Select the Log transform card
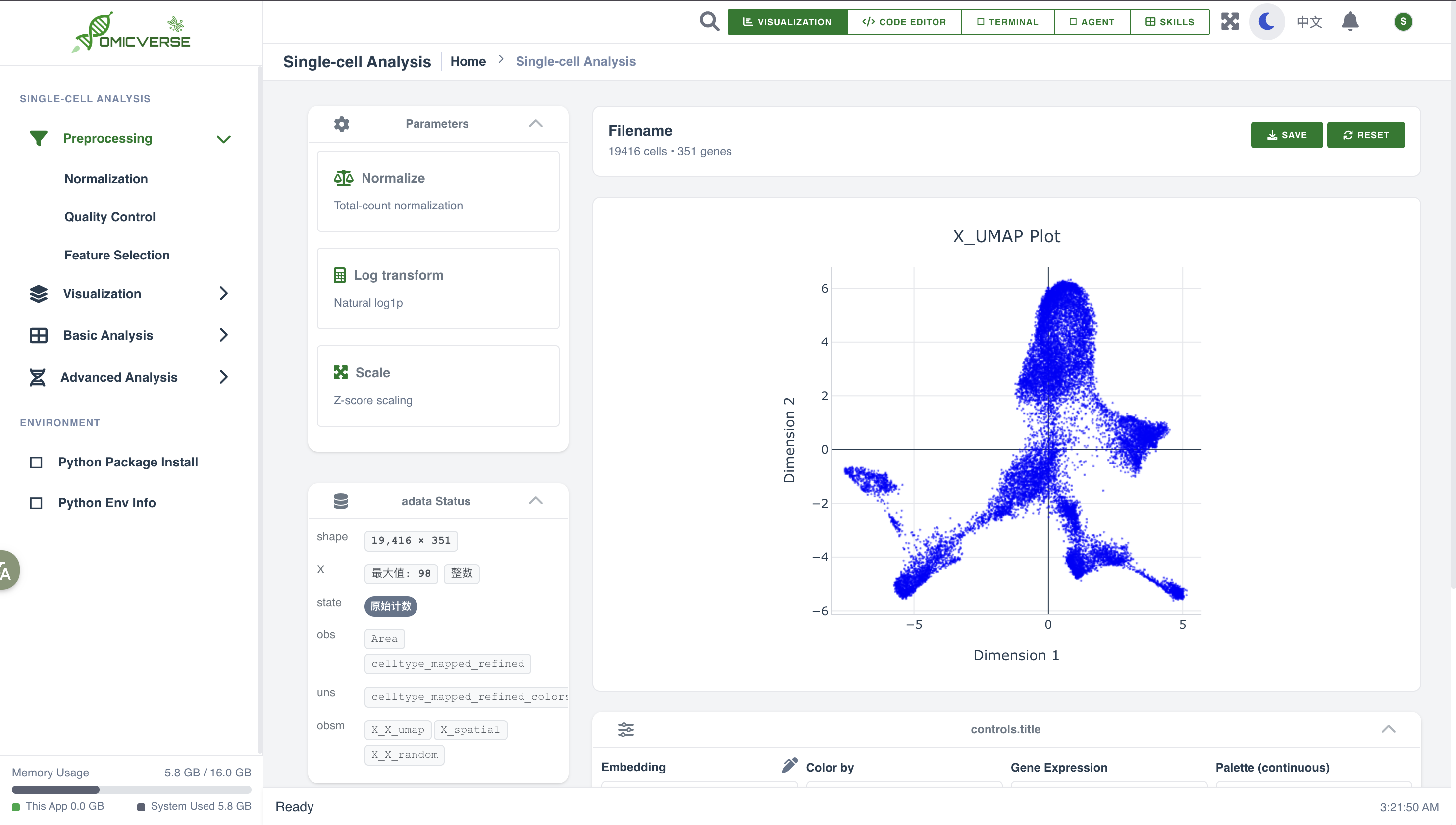 point(437,288)
